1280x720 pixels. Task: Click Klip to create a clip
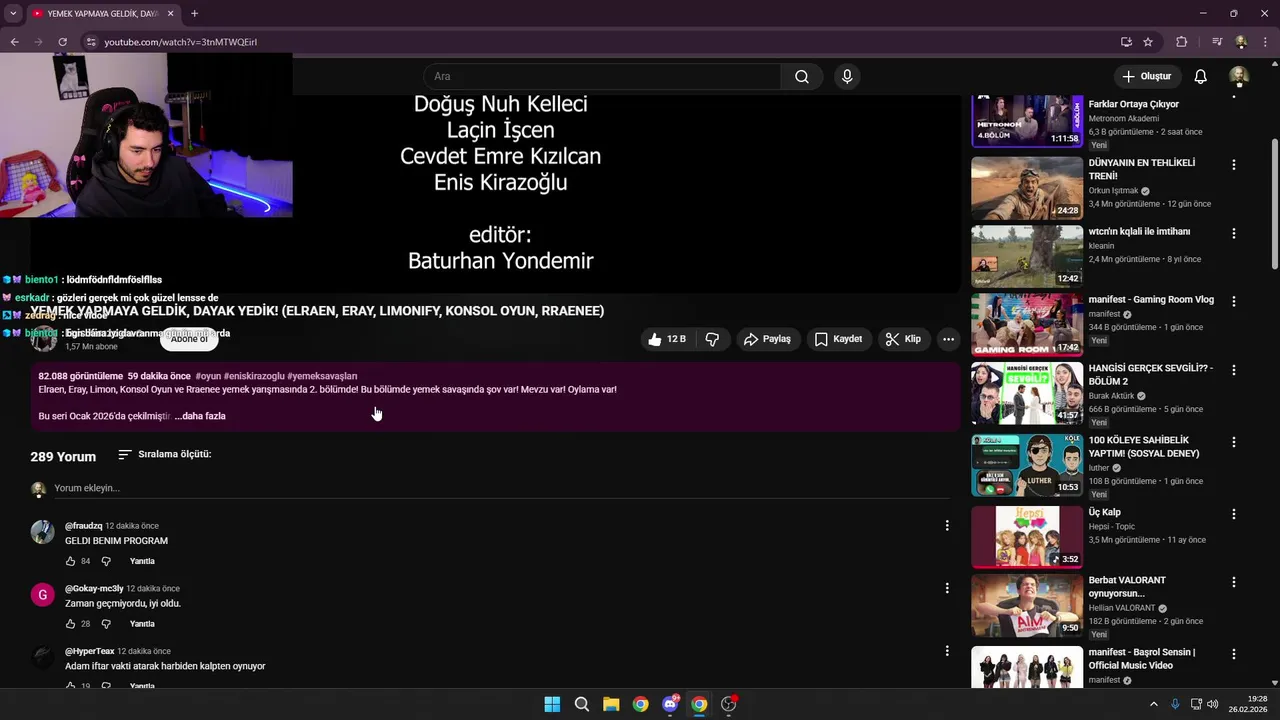pos(903,339)
